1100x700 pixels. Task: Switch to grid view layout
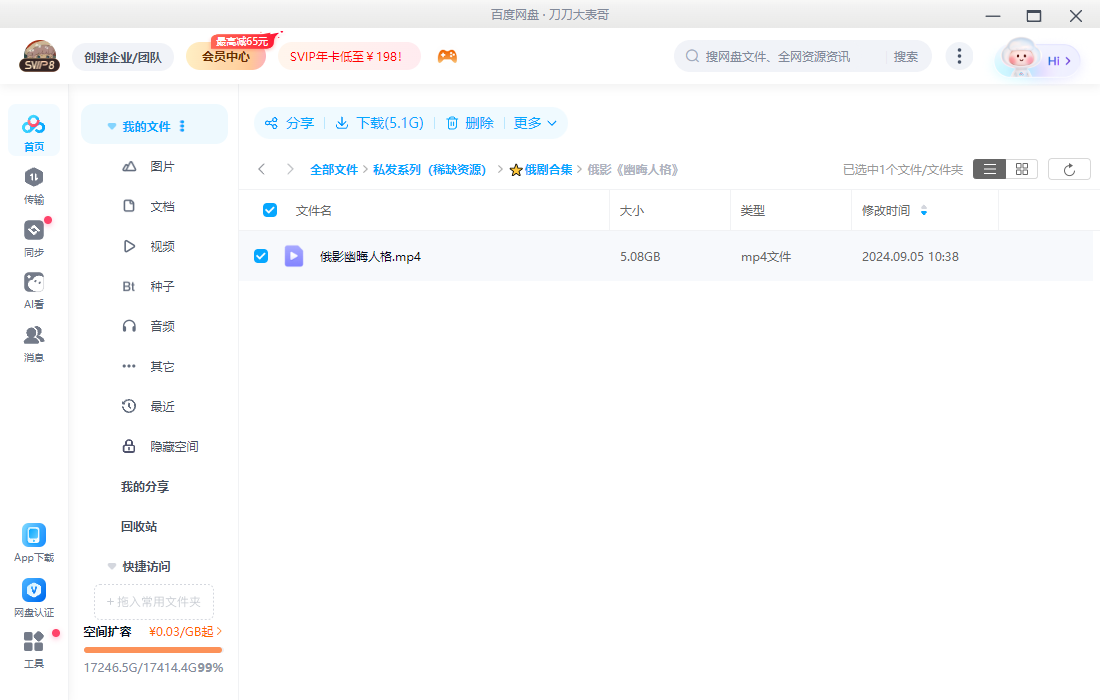[1021, 168]
